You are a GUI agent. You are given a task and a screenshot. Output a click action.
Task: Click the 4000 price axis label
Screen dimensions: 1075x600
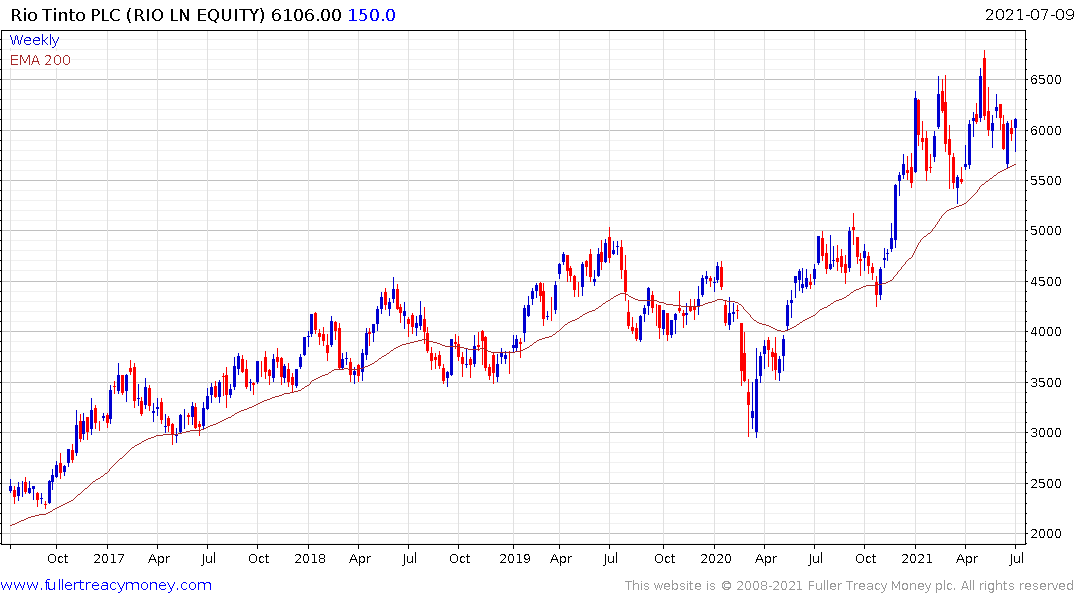[x=1046, y=332]
